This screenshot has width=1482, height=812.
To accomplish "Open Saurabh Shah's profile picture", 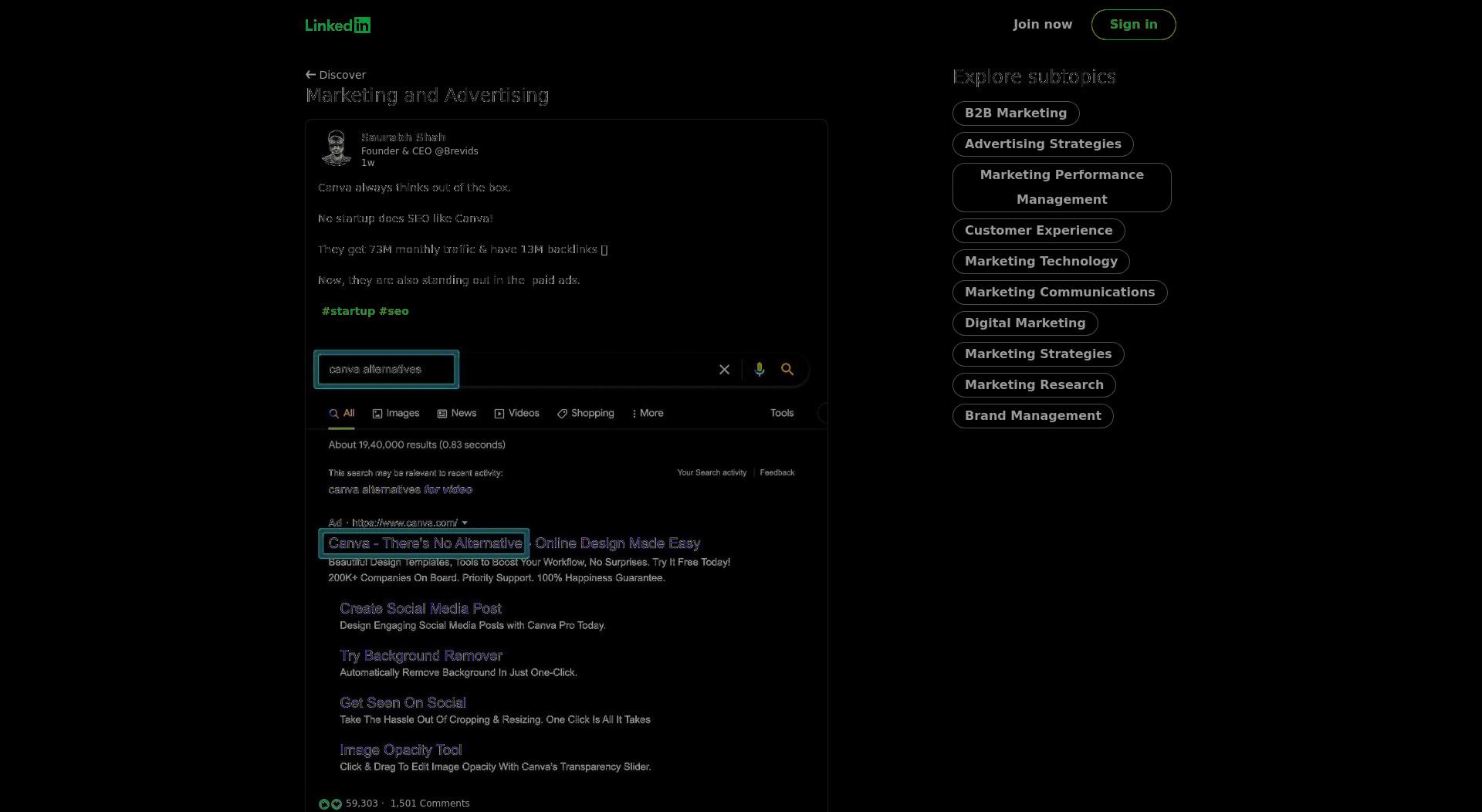I will pyautogui.click(x=336, y=147).
